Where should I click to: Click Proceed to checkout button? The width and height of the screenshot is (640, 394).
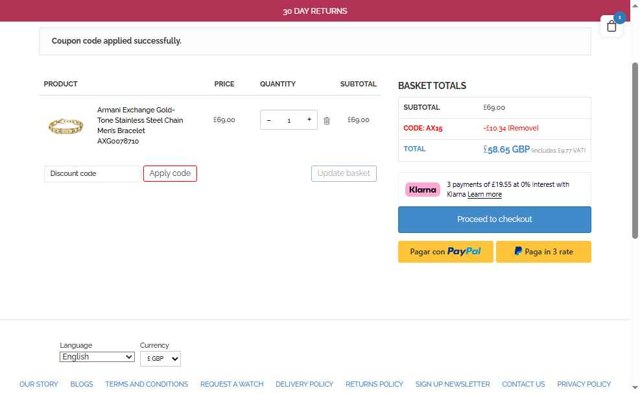click(x=494, y=220)
